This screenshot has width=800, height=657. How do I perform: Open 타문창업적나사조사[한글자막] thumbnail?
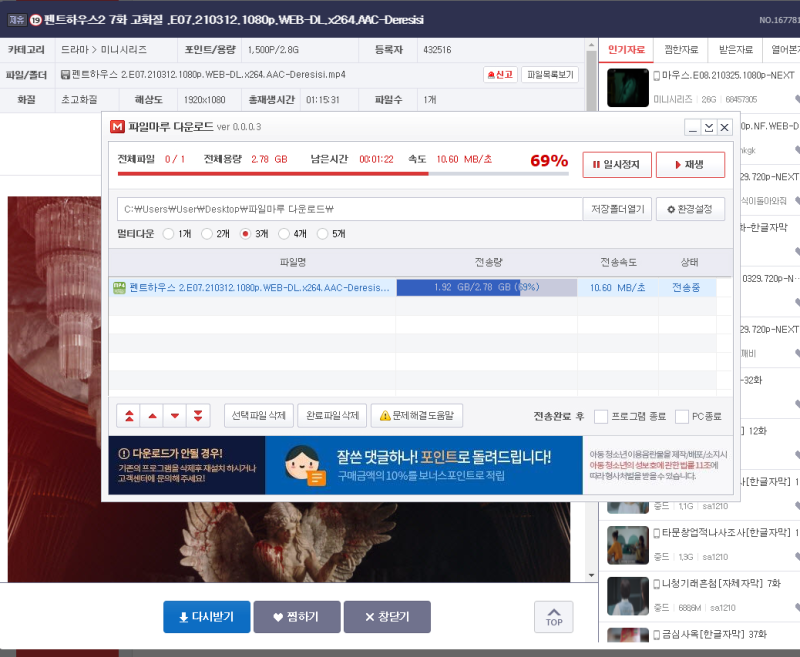pyautogui.click(x=628, y=545)
